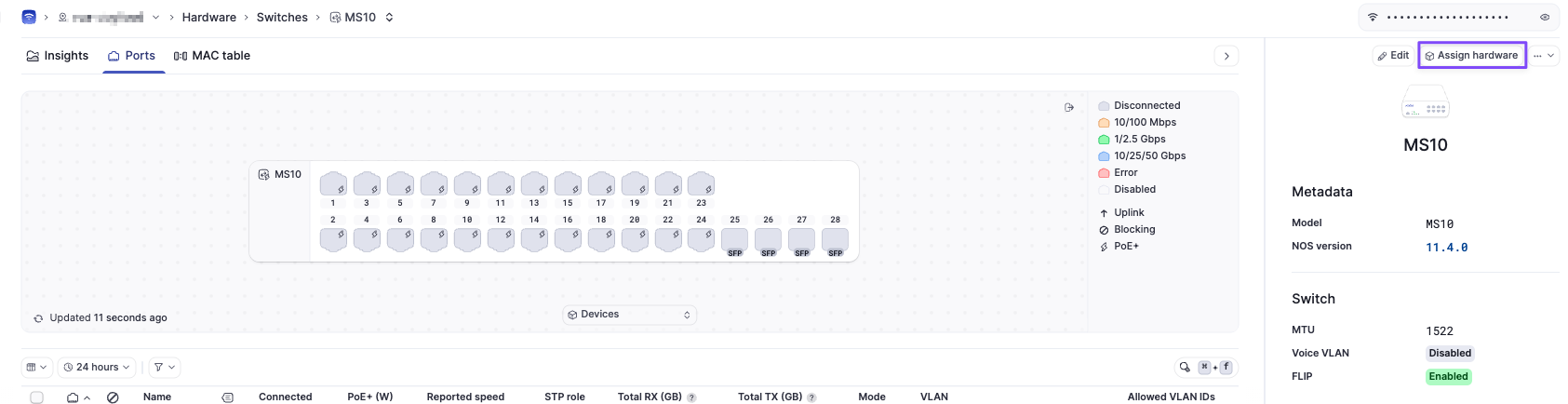Collapse the side panel with the arrow button
The image size is (1568, 404).
click(x=1226, y=56)
